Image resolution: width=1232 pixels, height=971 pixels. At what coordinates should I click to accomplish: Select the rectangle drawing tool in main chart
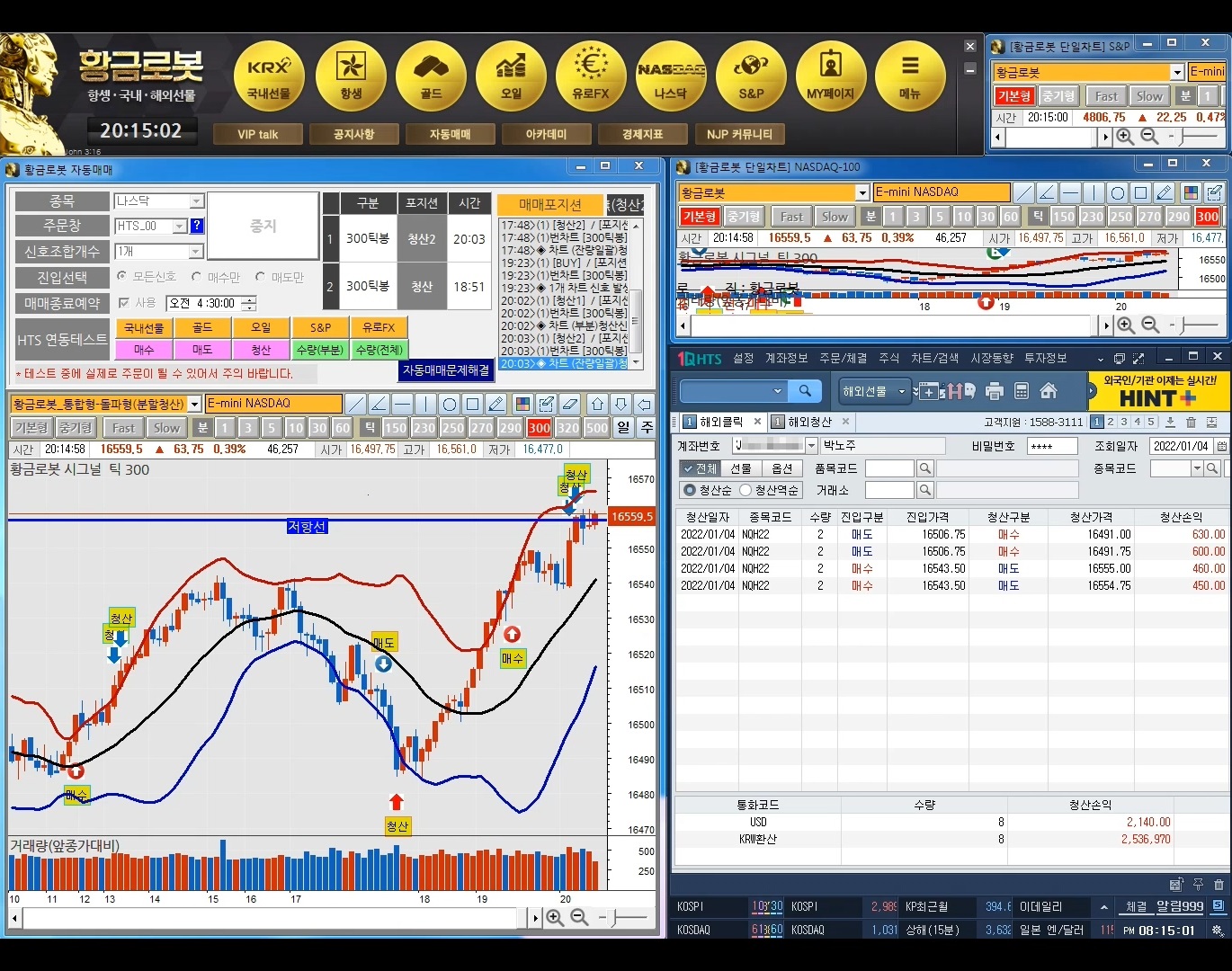tap(473, 404)
